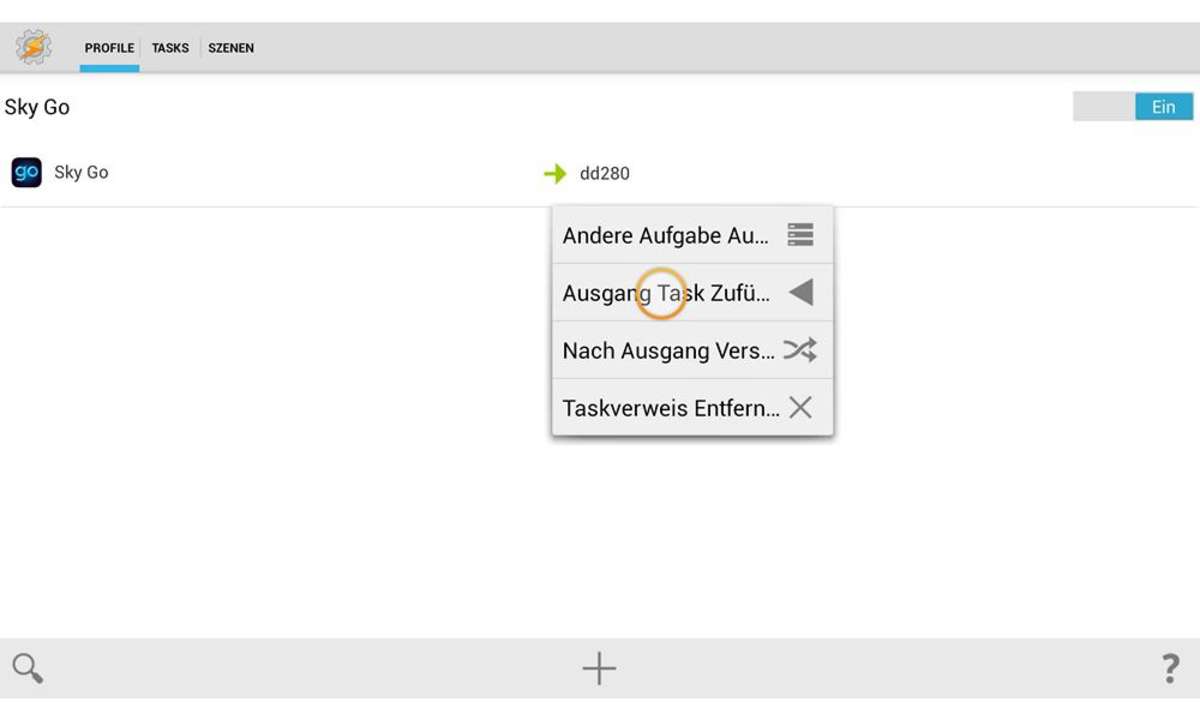This screenshot has width=1200, height=720.
Task: Open search with the magnifier icon
Action: point(28,668)
